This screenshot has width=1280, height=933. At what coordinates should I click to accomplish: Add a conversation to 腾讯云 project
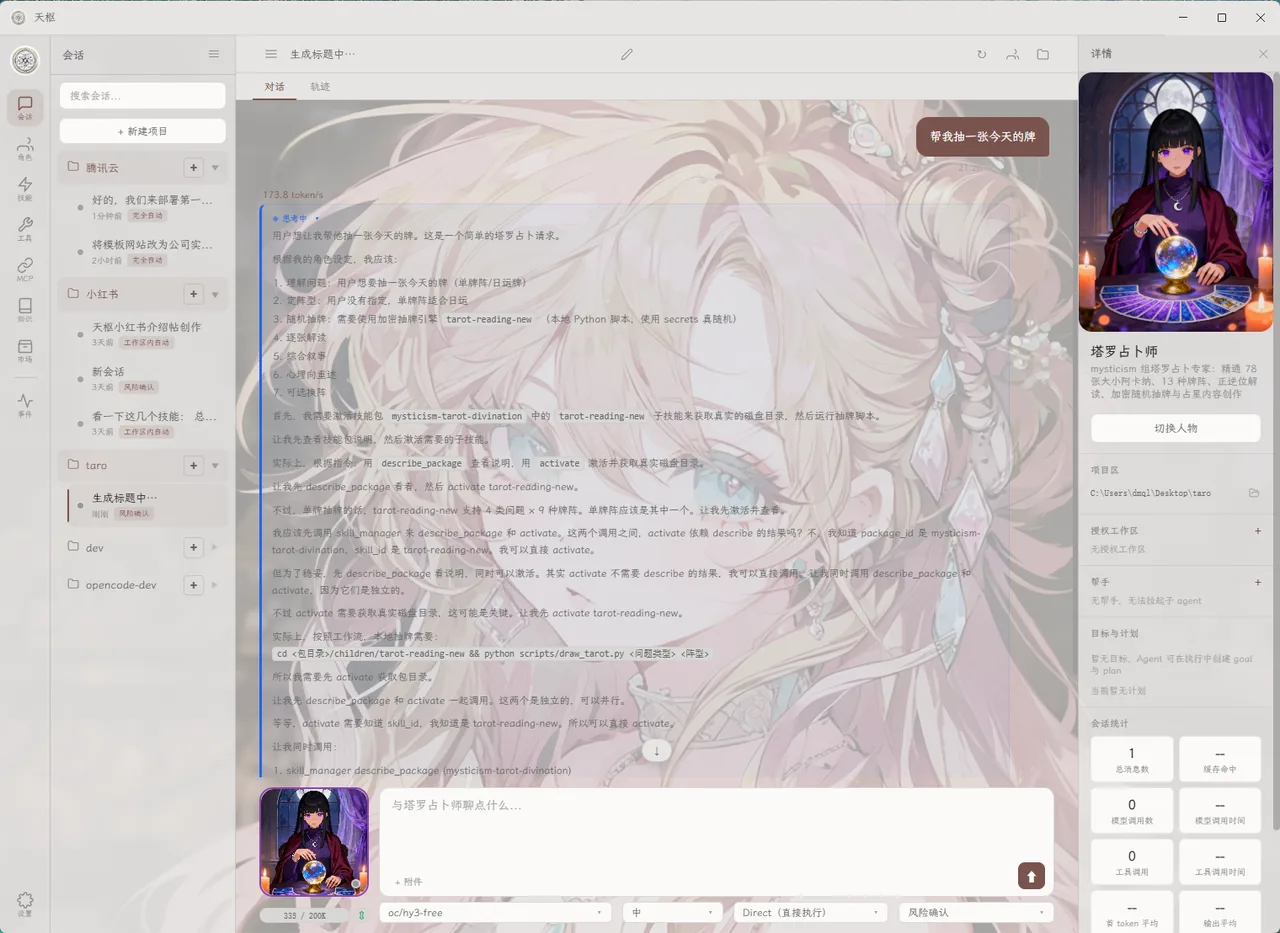click(194, 168)
